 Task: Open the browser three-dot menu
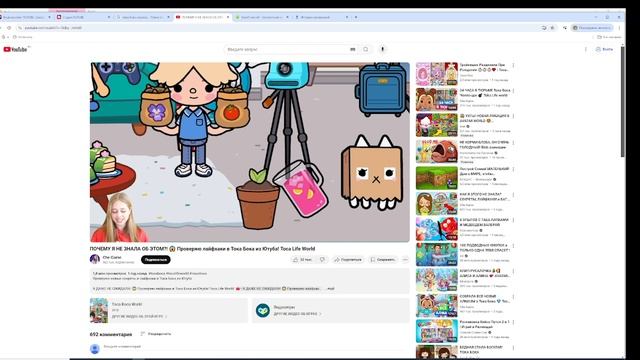(x=619, y=28)
